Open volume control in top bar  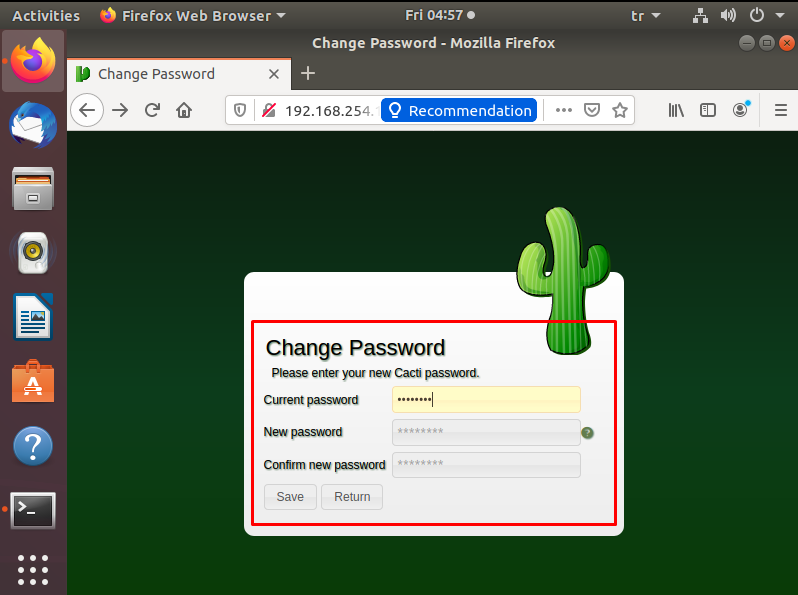tap(728, 16)
